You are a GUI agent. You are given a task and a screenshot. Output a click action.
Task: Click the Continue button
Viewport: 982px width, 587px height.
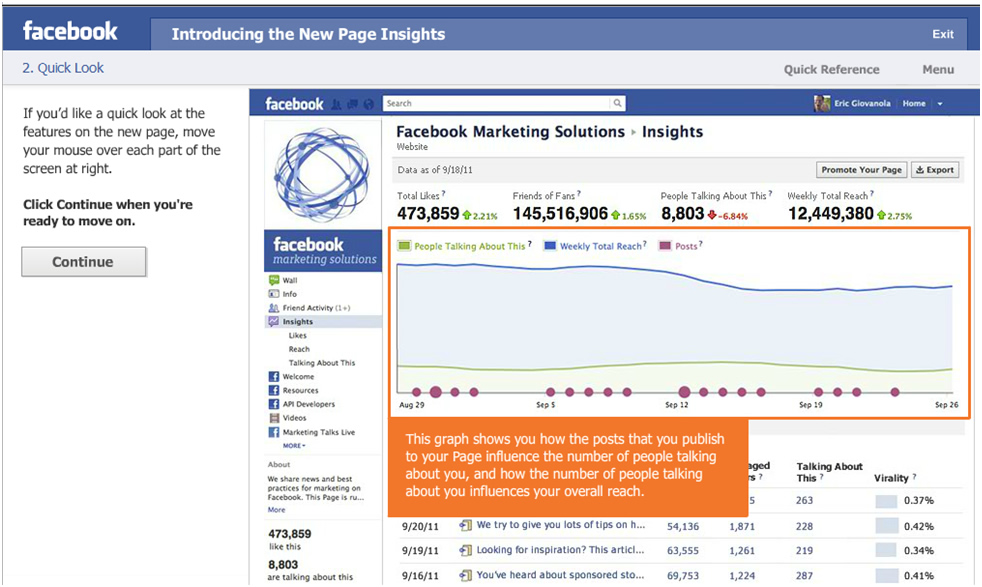pyautogui.click(x=83, y=262)
